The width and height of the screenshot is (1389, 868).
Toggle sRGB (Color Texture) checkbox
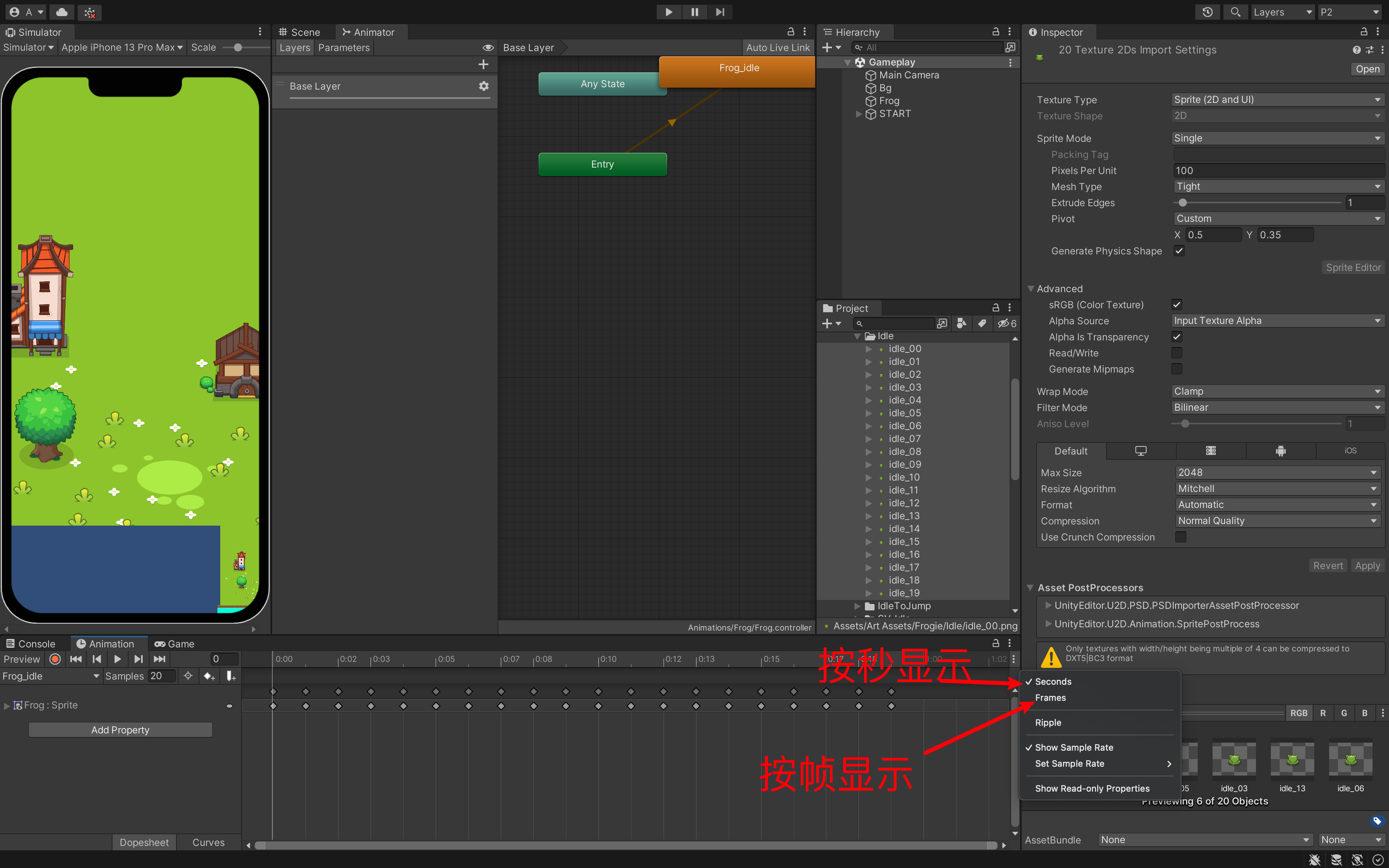[x=1177, y=305]
